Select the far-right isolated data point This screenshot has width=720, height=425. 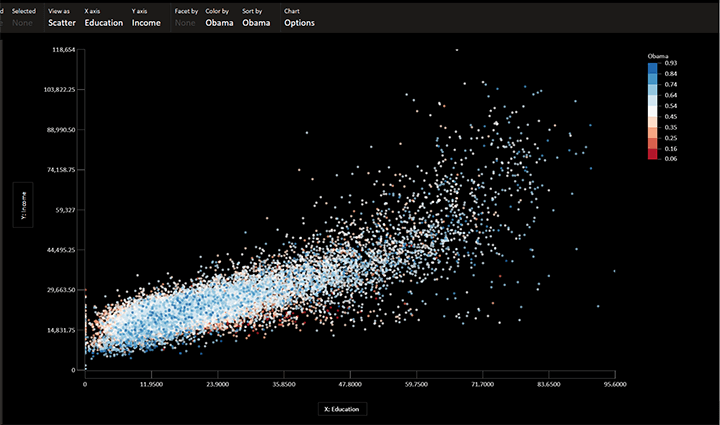(614, 271)
